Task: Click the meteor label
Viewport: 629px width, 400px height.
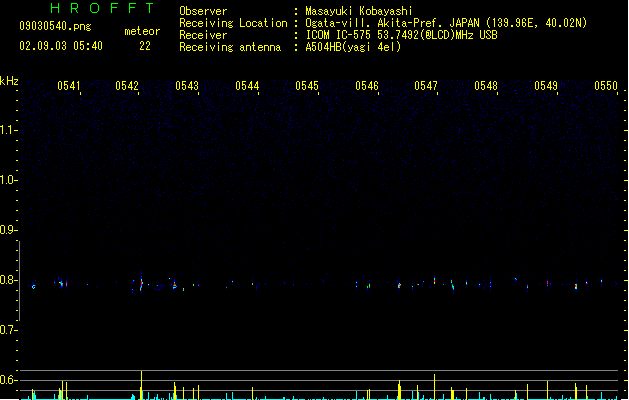Action: coord(142,31)
